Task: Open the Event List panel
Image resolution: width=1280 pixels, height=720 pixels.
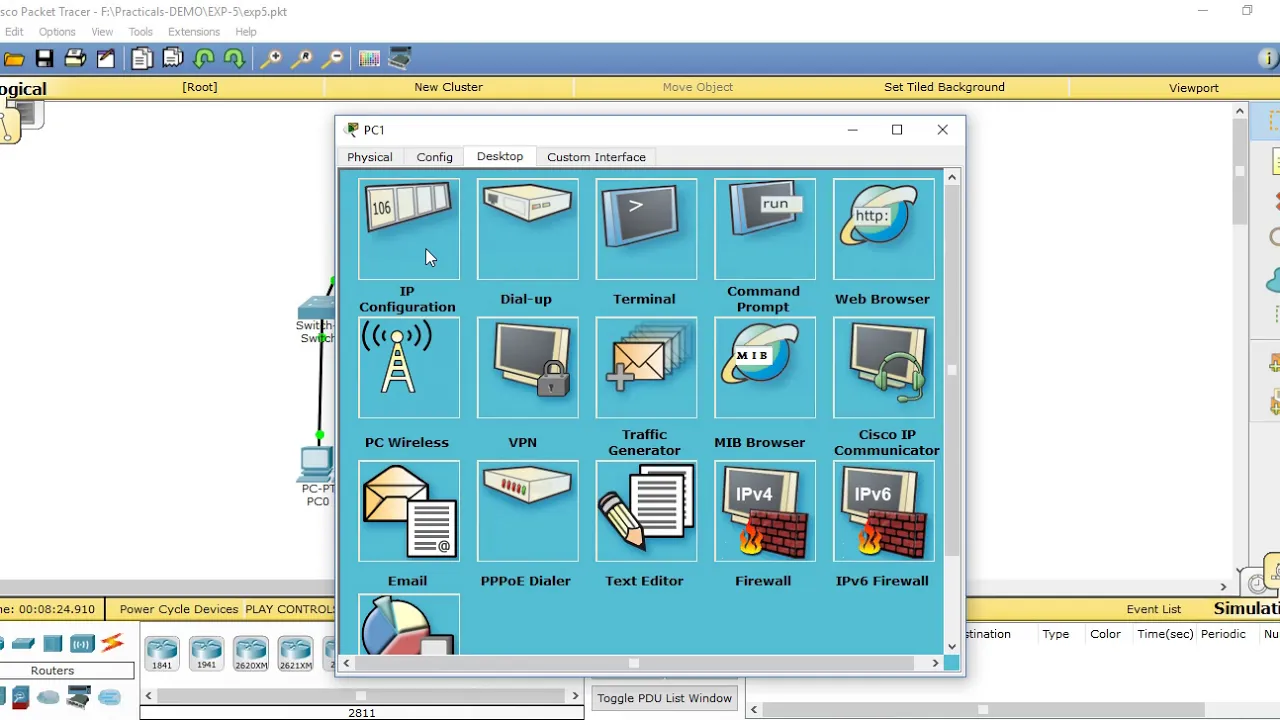Action: 1154,609
